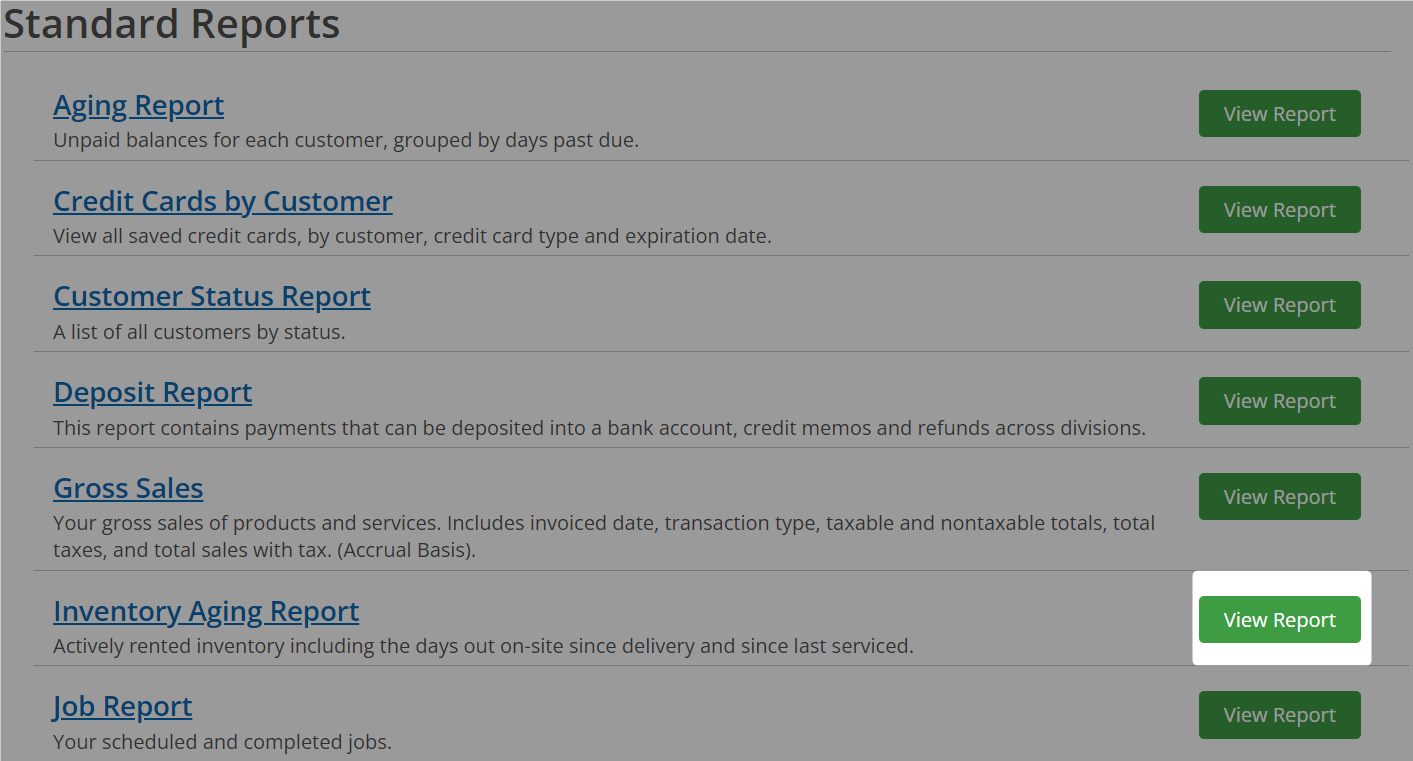Click View Report for Aging Report
Image resolution: width=1413 pixels, height=761 pixels.
(1279, 113)
